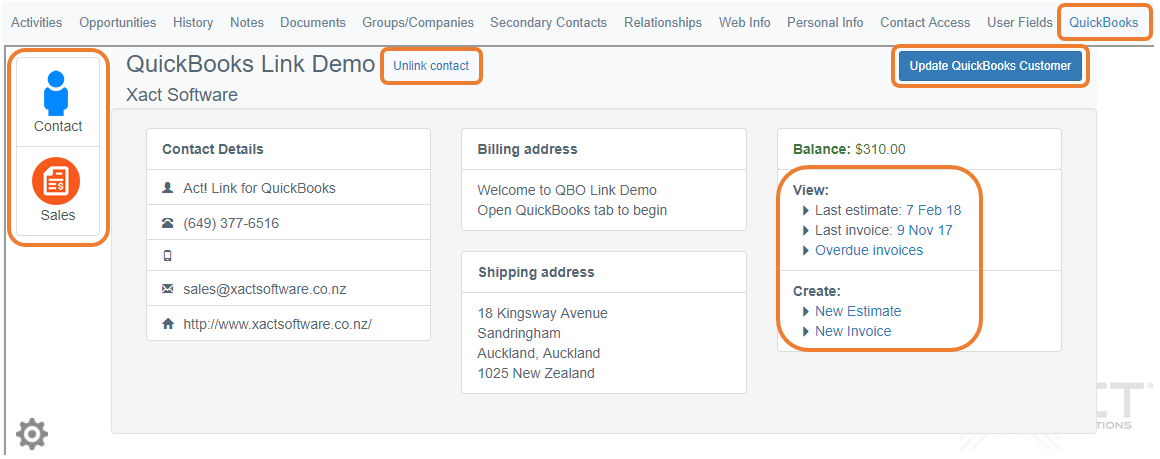The height and width of the screenshot is (459, 1160).
Task: Expand the New Invoice arrow
Action: point(806,332)
